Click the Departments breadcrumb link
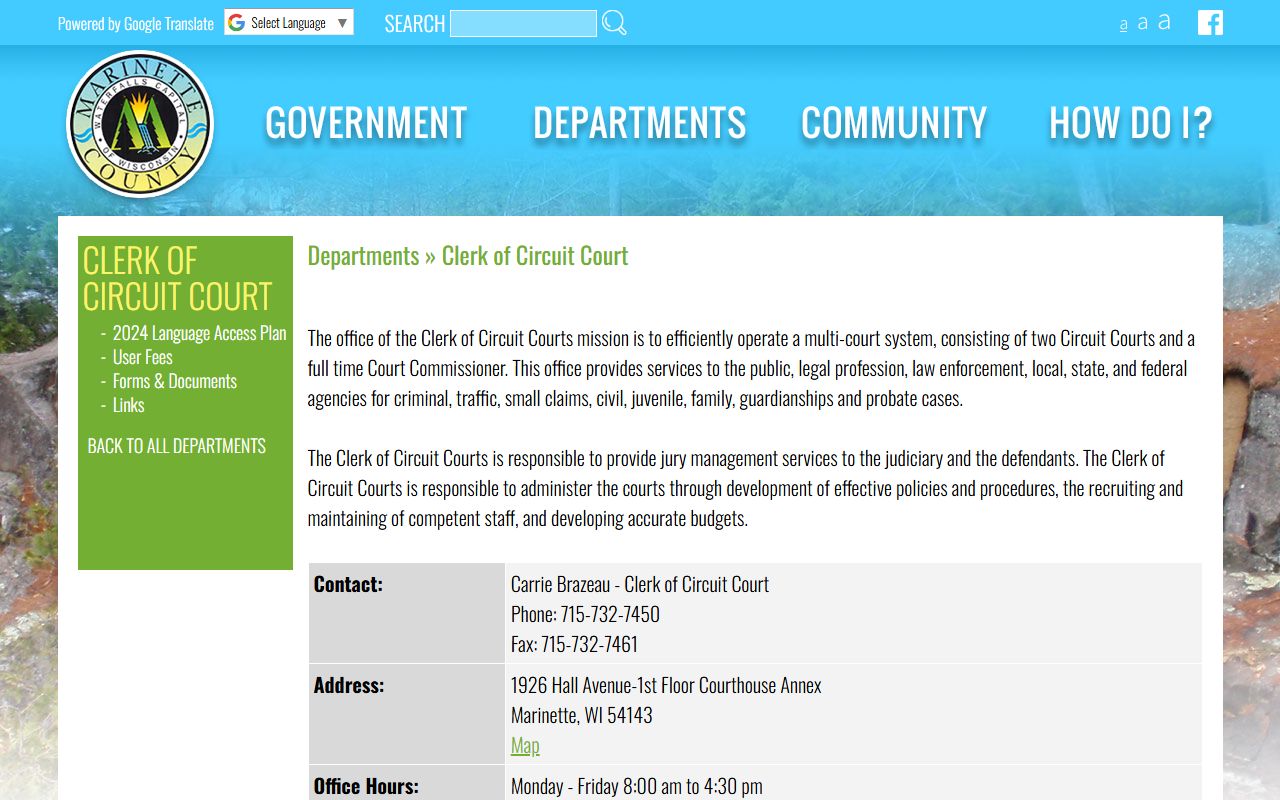This screenshot has width=1280, height=800. coord(363,256)
